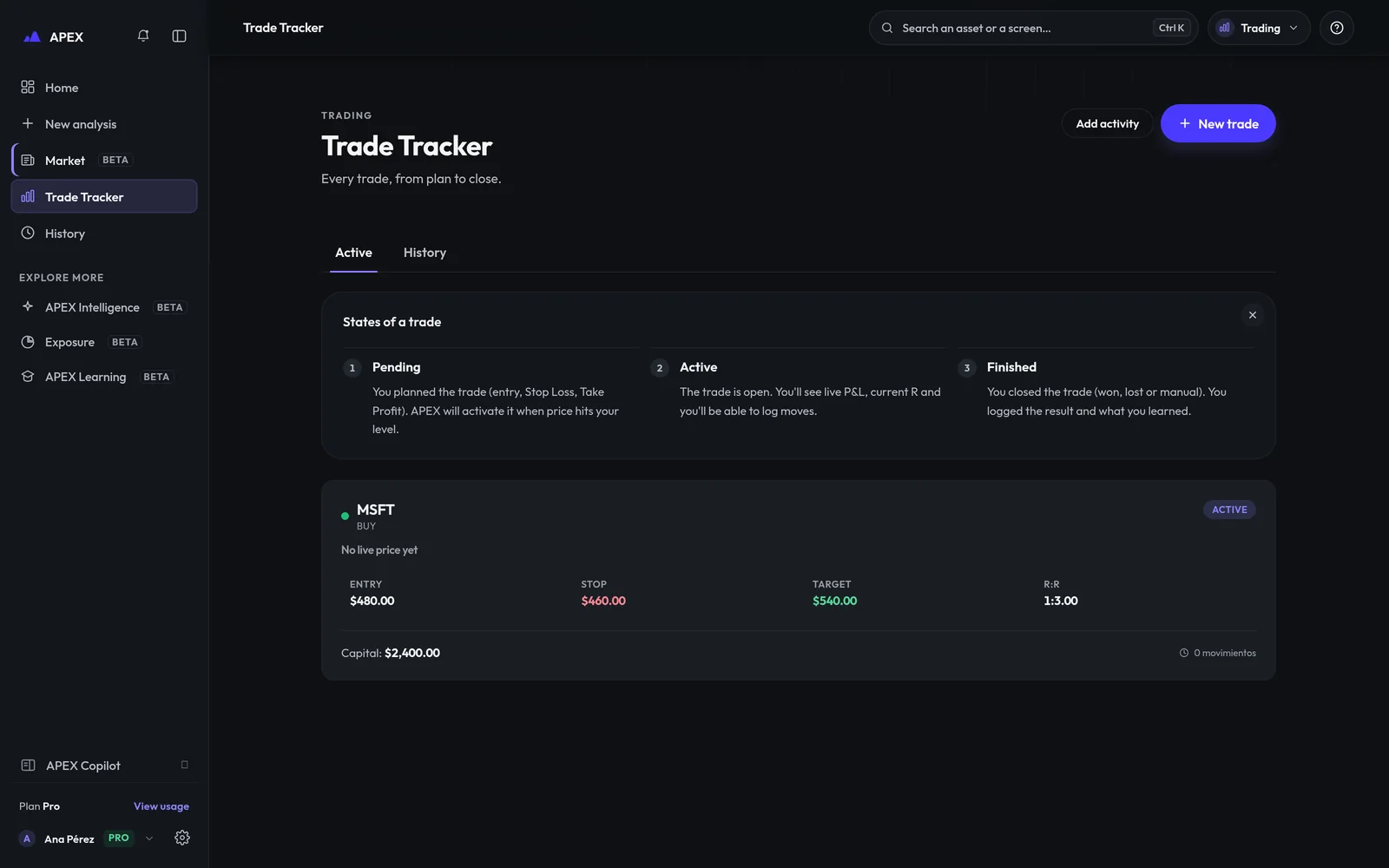
Task: Click Add activity button
Action: (x=1108, y=123)
